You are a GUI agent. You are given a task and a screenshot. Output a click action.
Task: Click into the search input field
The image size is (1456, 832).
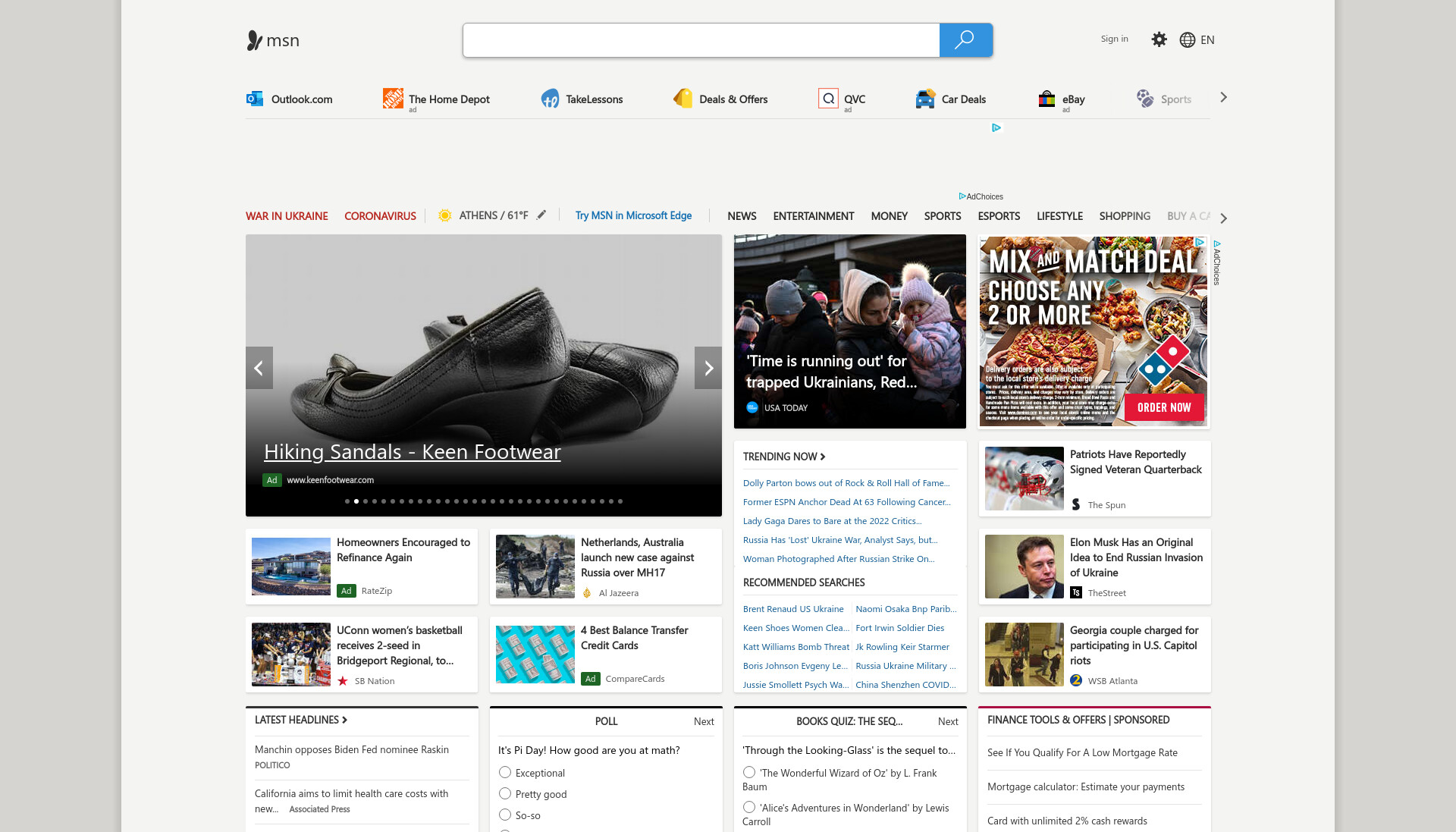click(x=701, y=40)
